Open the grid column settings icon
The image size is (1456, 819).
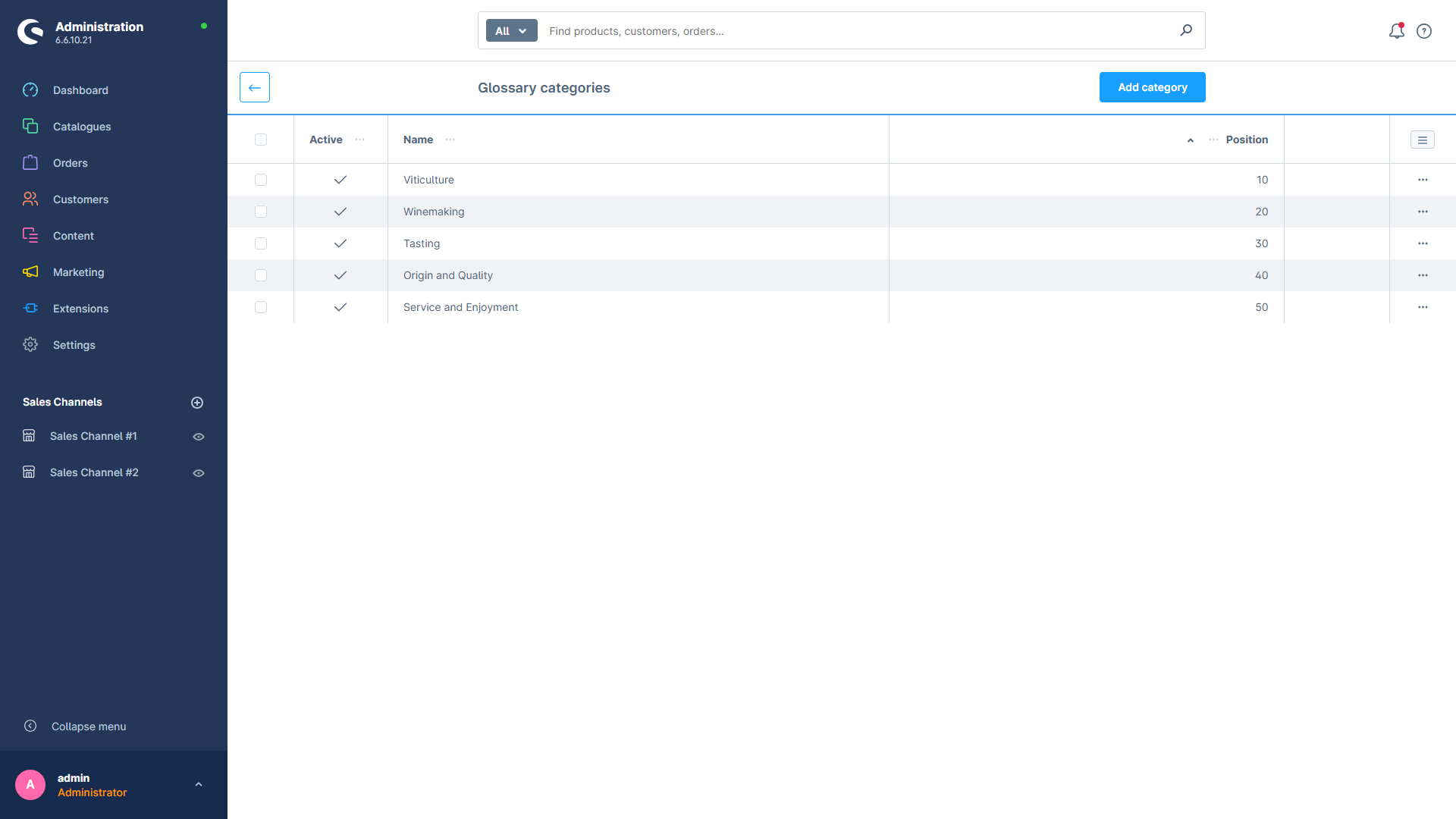coord(1423,140)
